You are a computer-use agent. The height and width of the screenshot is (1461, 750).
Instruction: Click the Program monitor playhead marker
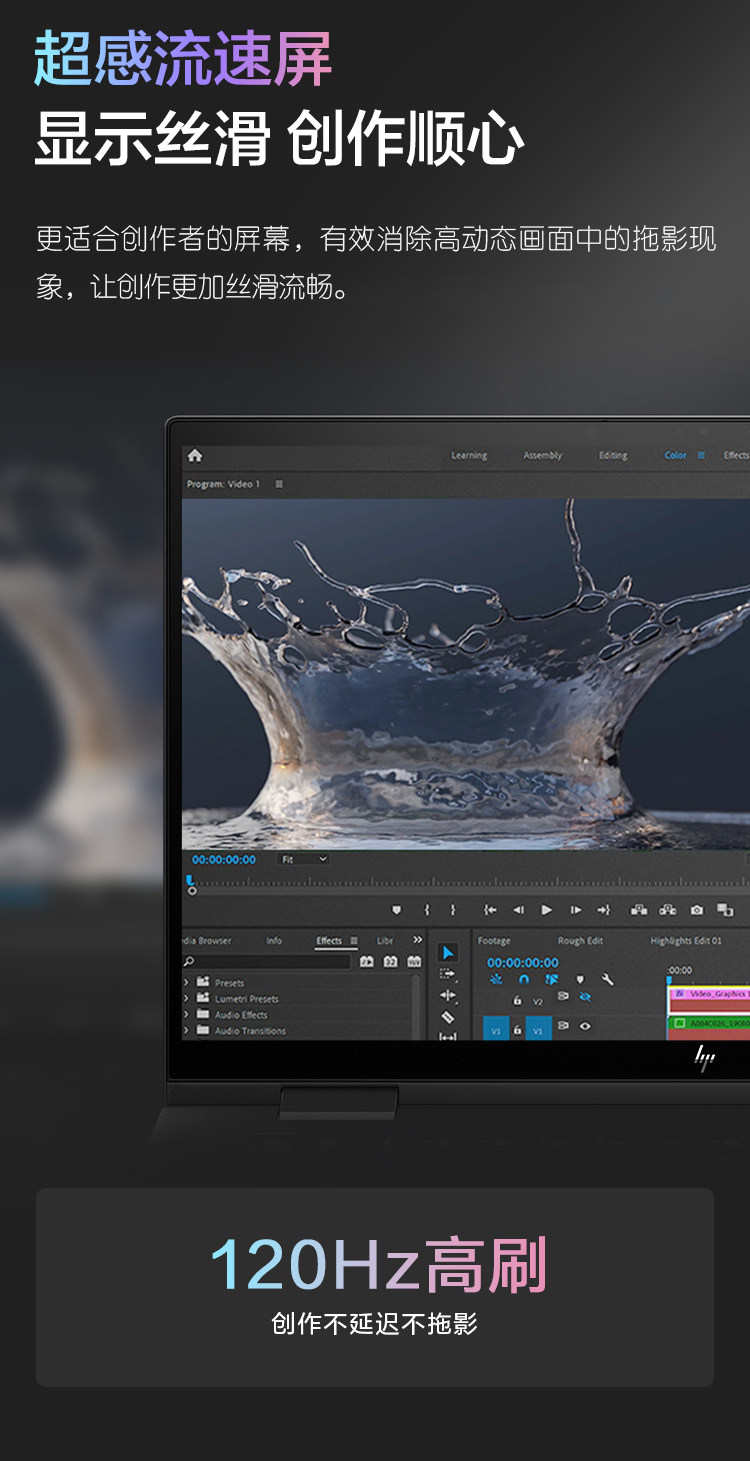click(x=190, y=881)
